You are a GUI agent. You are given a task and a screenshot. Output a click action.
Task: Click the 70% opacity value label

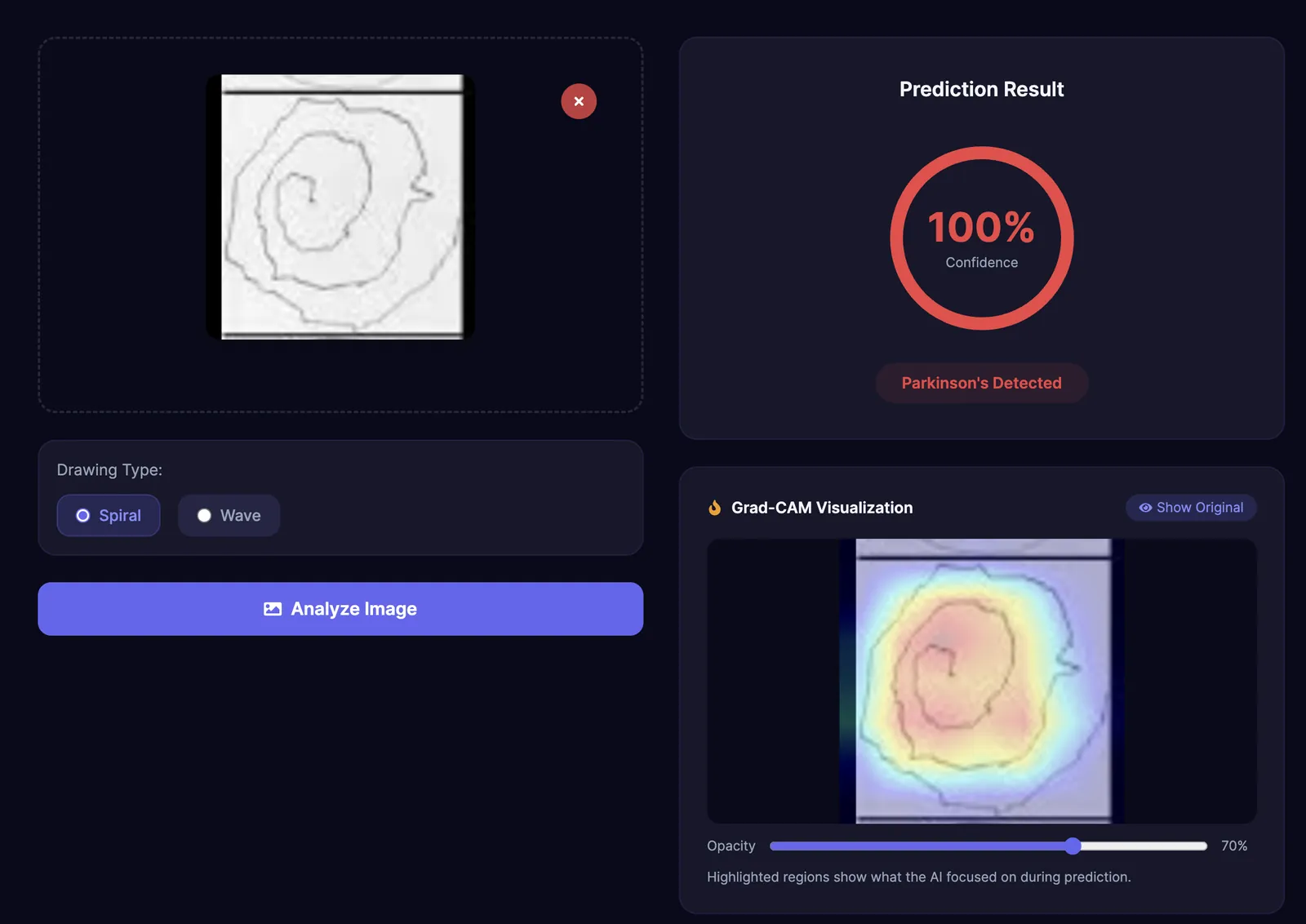click(x=1234, y=846)
